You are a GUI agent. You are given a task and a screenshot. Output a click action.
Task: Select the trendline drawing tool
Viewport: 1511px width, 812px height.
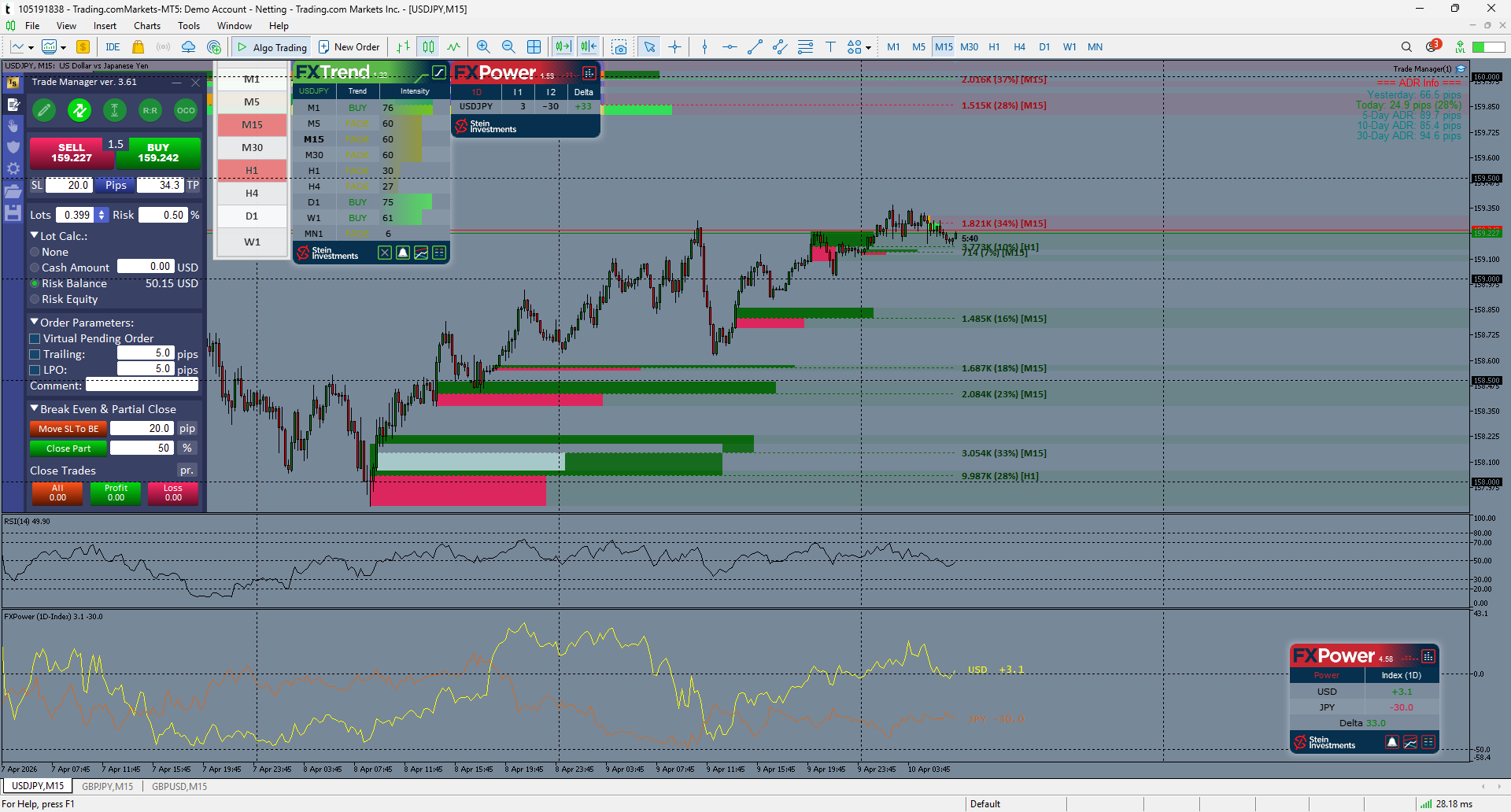755,47
